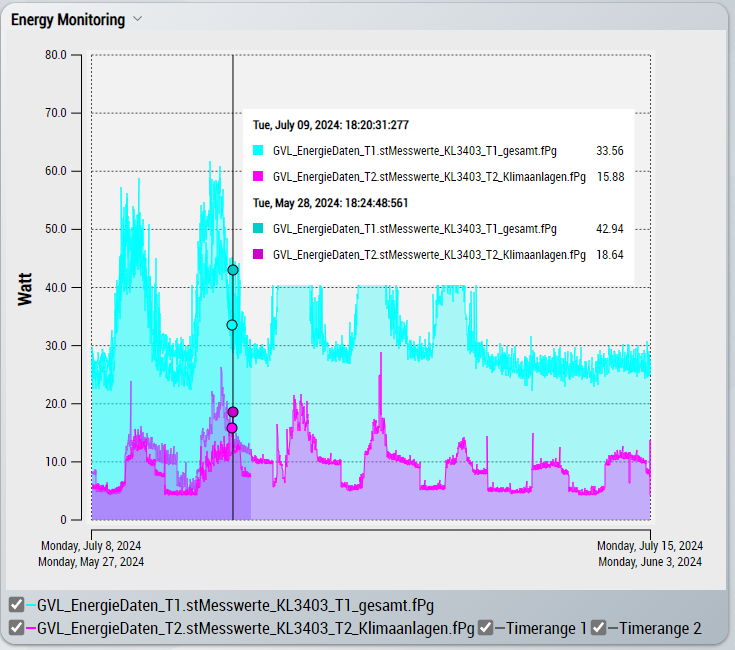735x650 pixels.
Task: Select the dark magenta data marker at 18.64
Action: coord(233,412)
